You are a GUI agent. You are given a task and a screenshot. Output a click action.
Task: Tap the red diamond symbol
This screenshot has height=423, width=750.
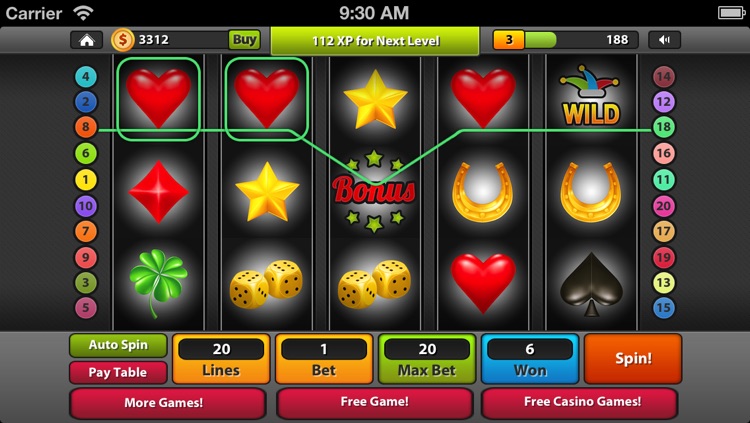click(x=158, y=191)
